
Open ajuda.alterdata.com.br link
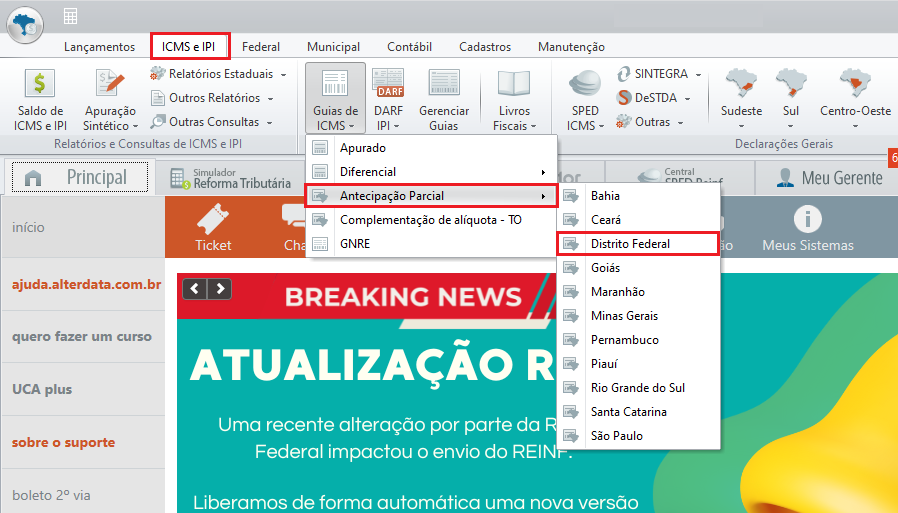coord(86,285)
